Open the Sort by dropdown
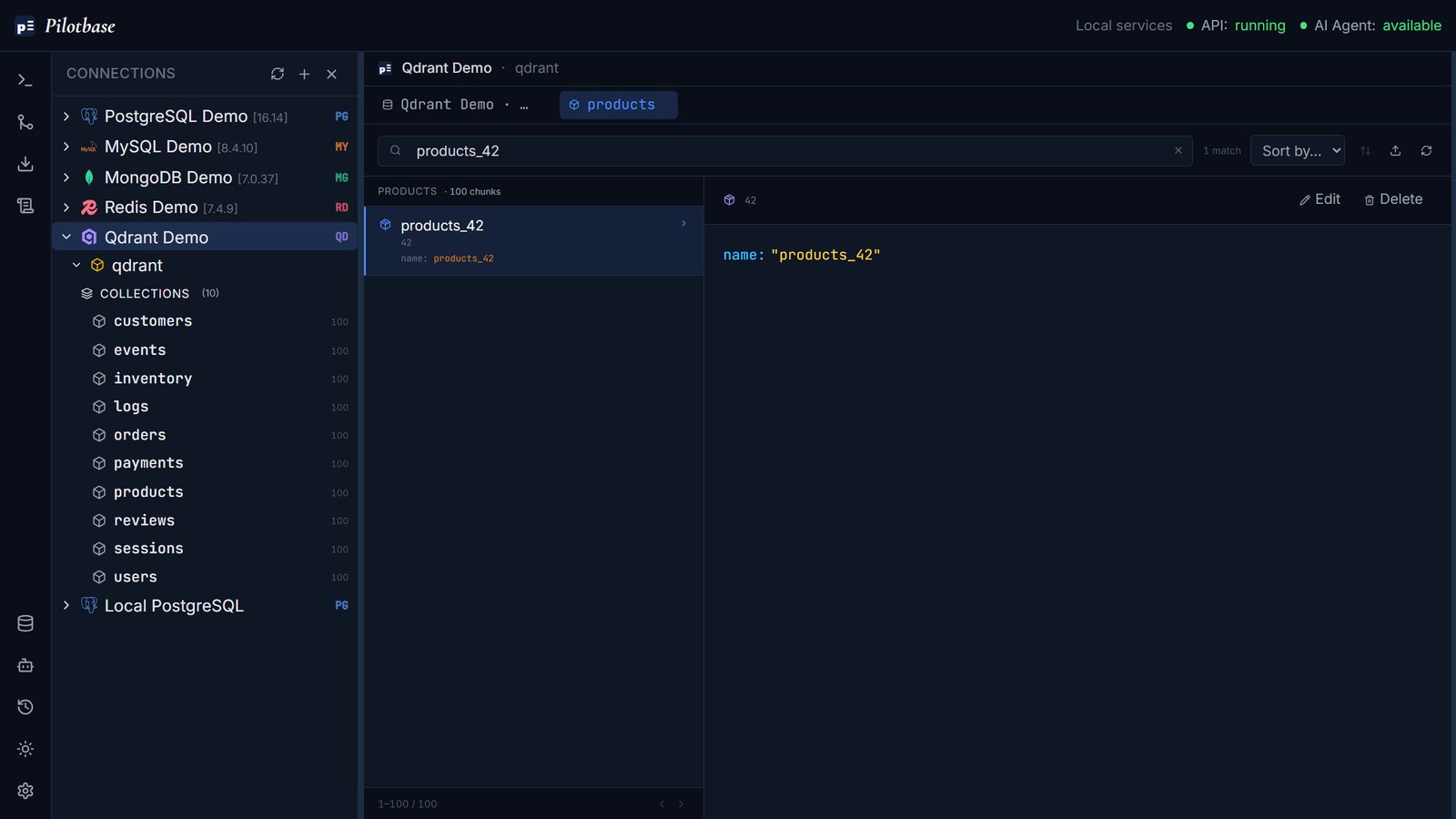The height and width of the screenshot is (819, 1456). click(1298, 151)
